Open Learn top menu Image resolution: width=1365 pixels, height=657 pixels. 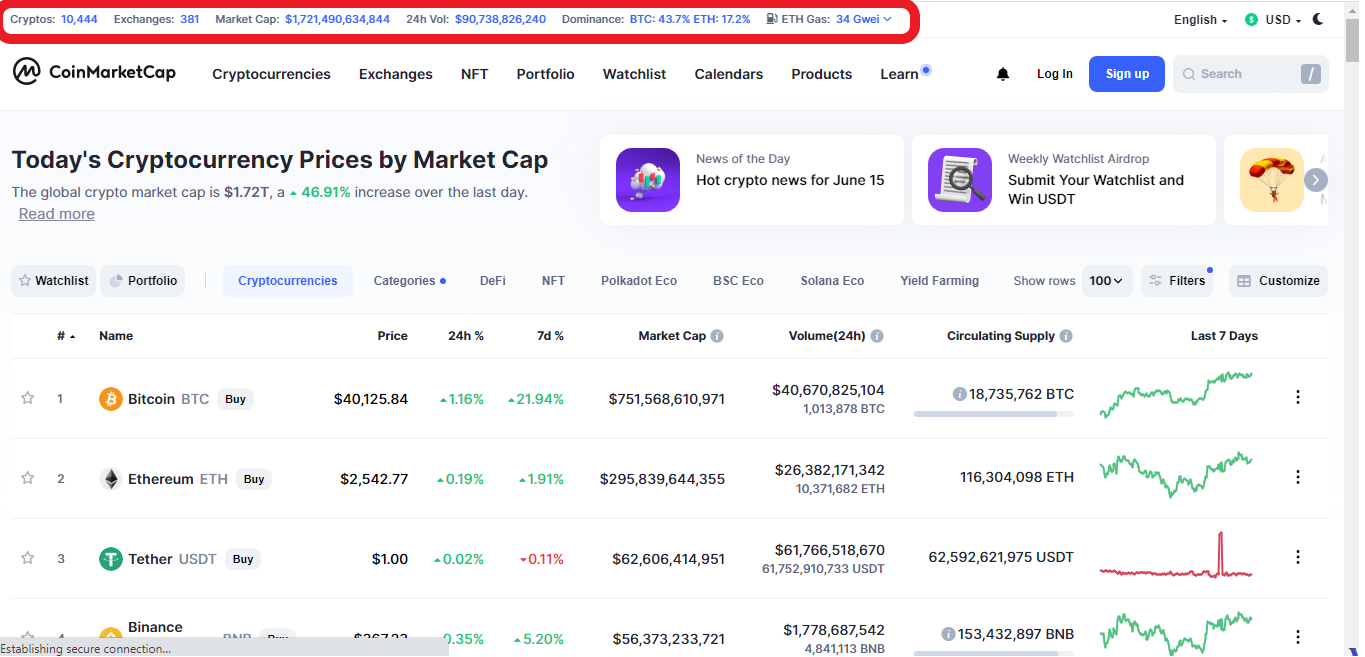tap(900, 74)
